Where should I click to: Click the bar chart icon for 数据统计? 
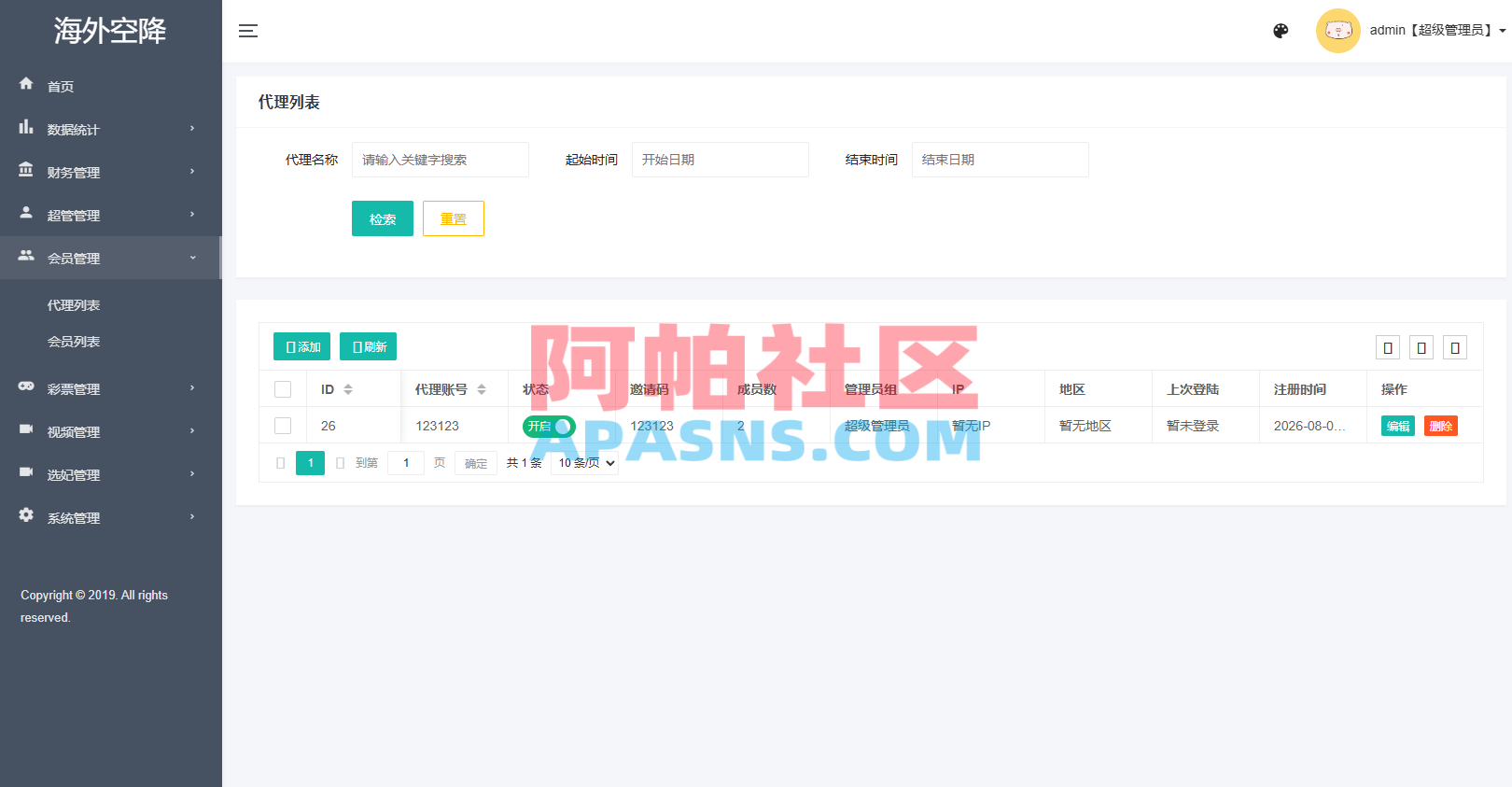(x=26, y=127)
